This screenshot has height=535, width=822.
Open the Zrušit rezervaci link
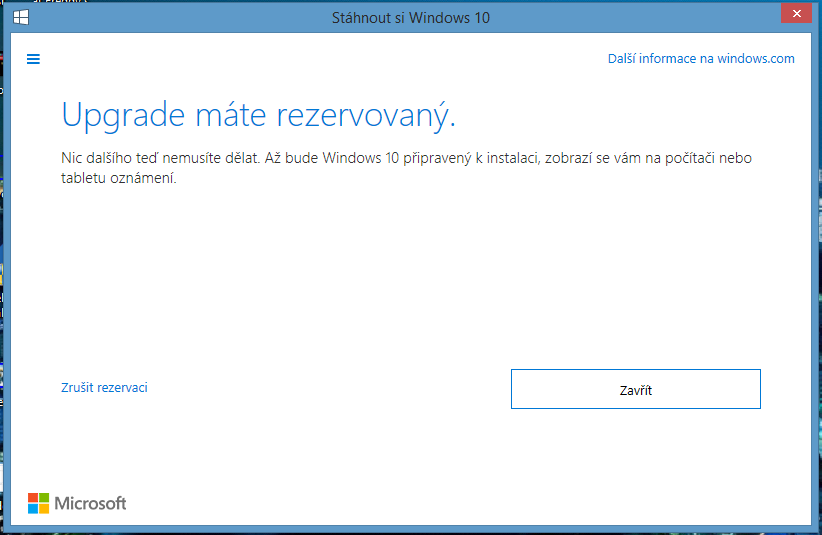pyautogui.click(x=104, y=387)
